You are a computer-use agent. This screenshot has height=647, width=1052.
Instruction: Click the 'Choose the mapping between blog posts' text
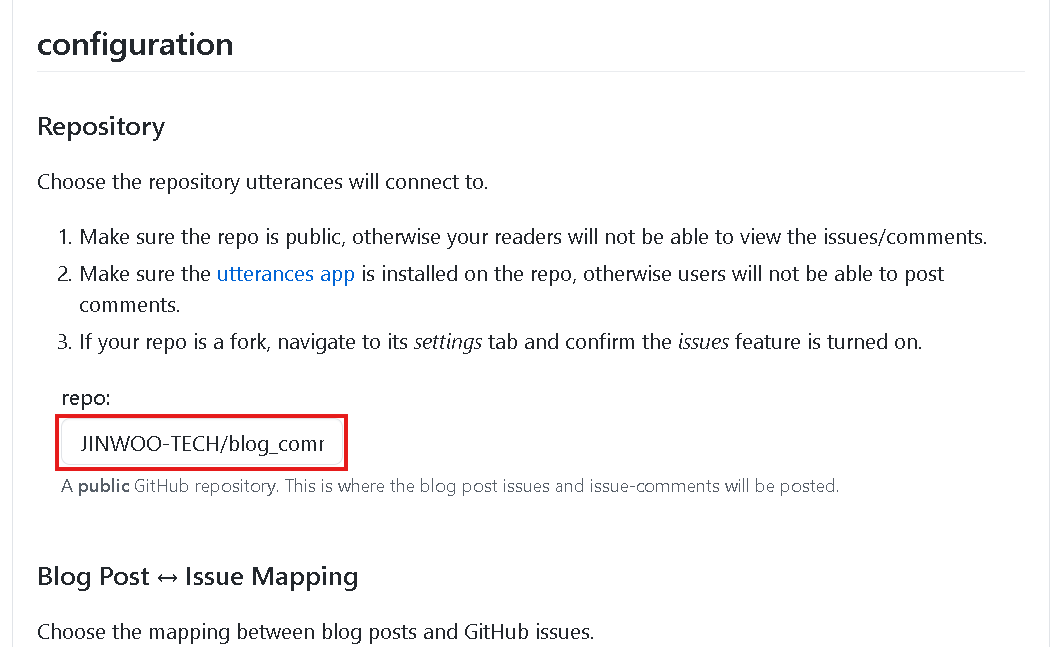pos(315,632)
